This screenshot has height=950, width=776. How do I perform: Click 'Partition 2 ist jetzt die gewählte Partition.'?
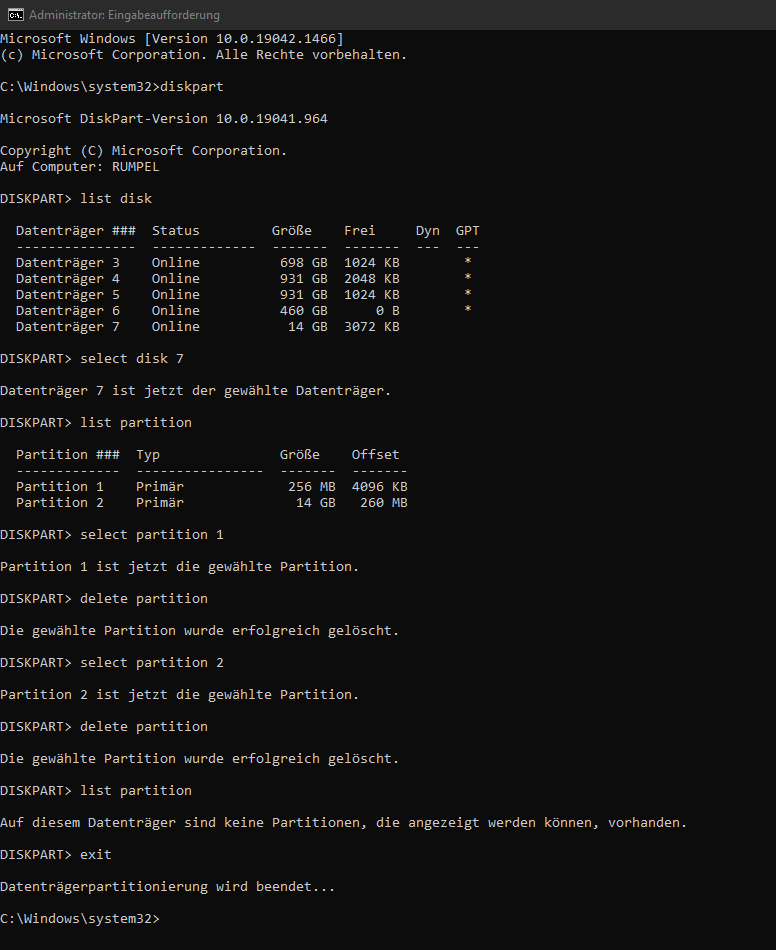pyautogui.click(x=180, y=695)
